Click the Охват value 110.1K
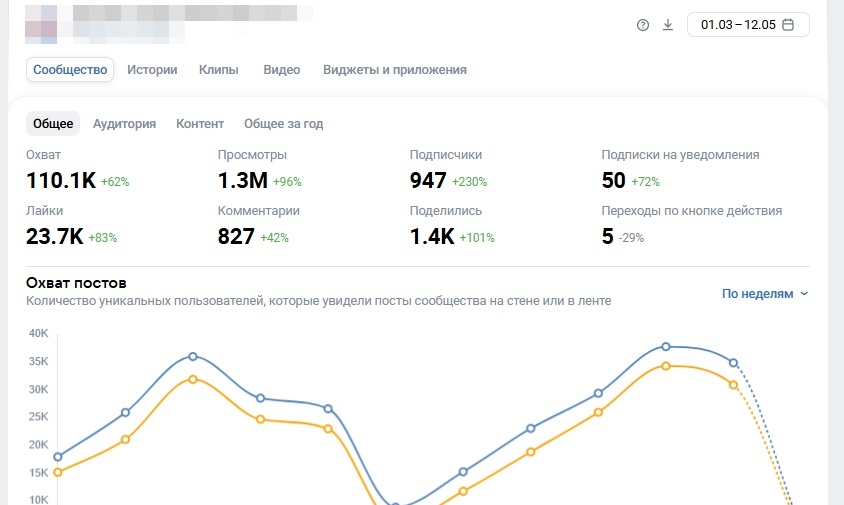The image size is (844, 505). click(x=61, y=180)
